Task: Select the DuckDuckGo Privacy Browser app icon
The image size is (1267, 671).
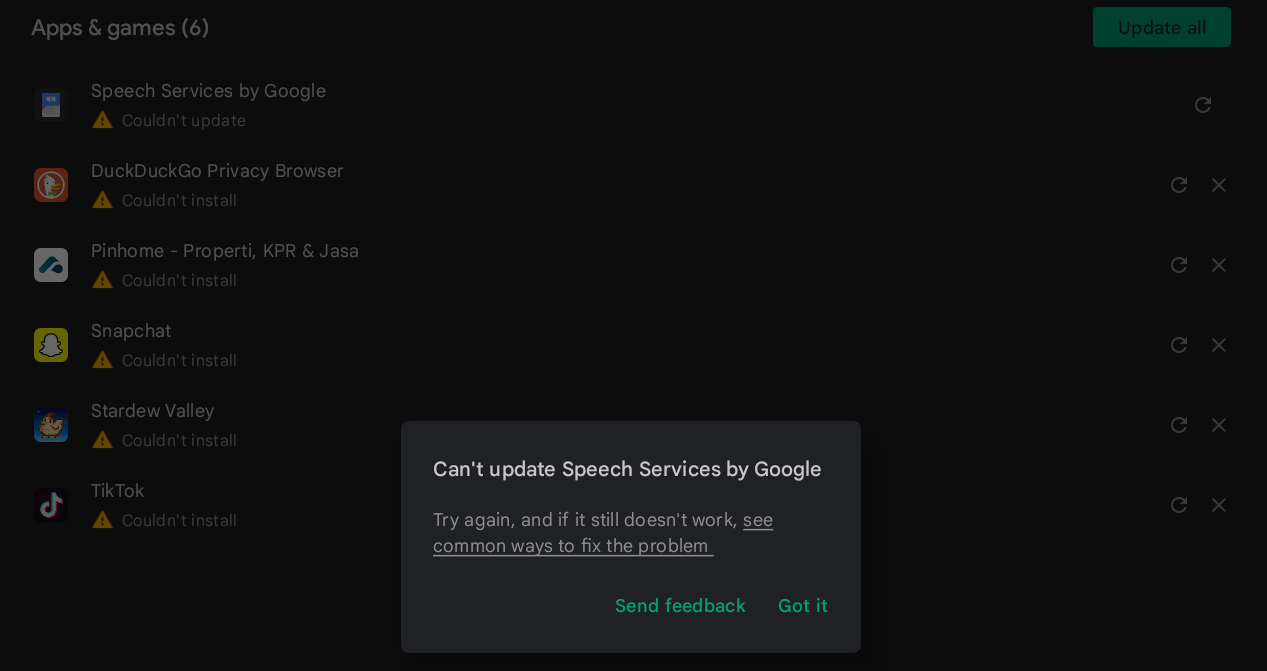Action: [x=51, y=185]
